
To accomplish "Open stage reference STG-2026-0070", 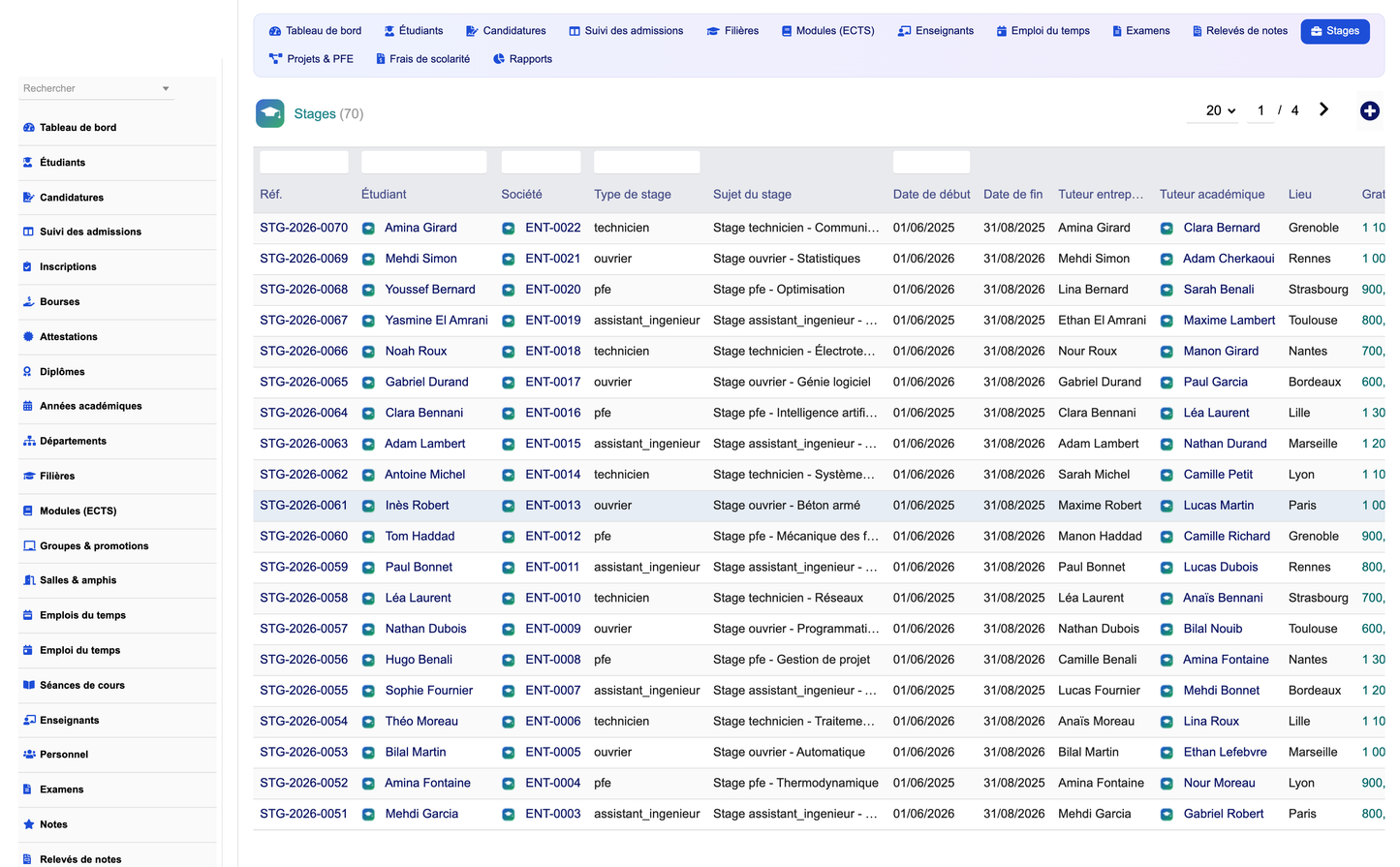I will pos(303,228).
